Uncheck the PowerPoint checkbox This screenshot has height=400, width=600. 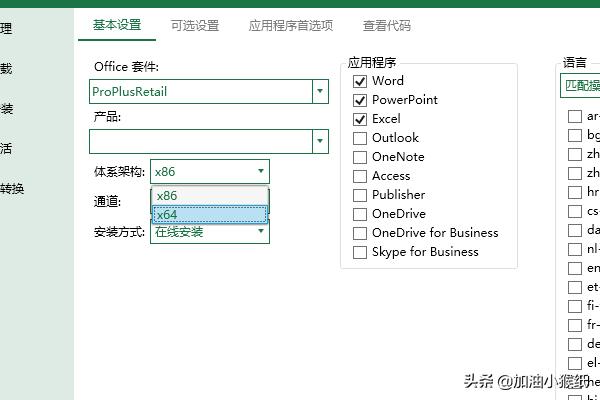pos(360,100)
